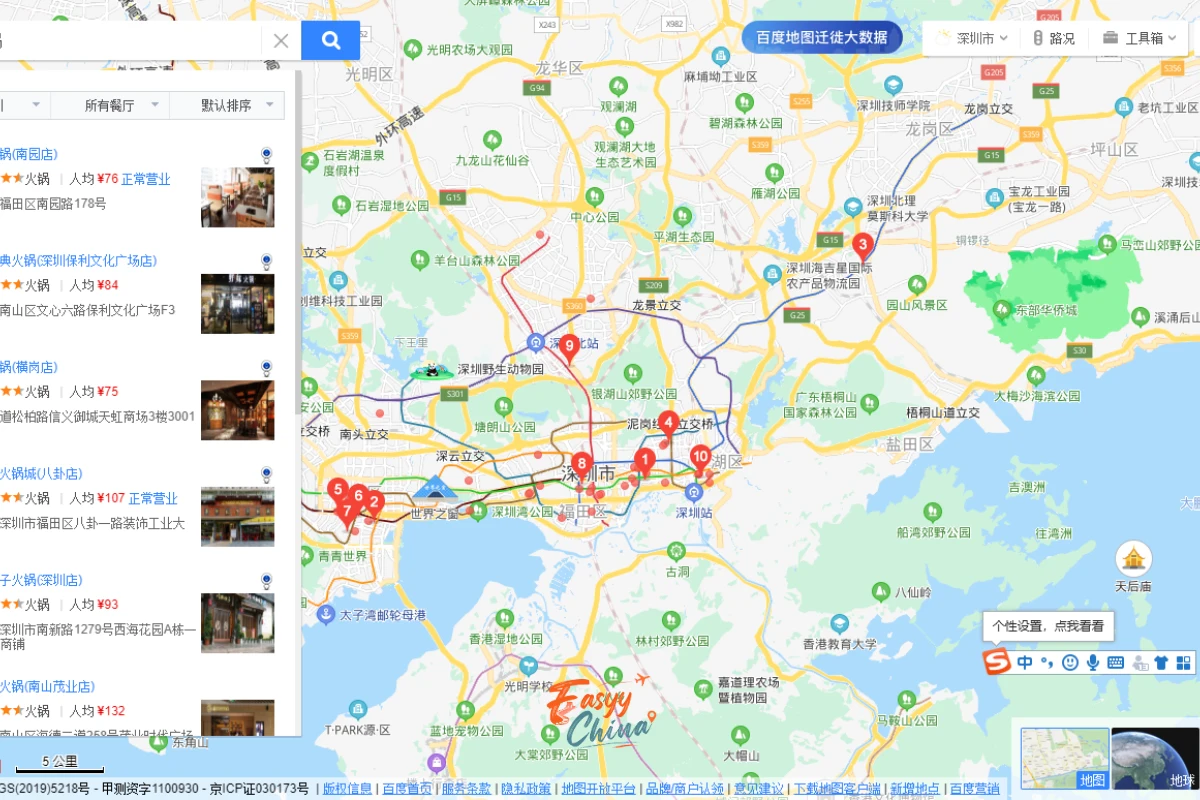
Task: Click 正常营业 status on 南园店 row
Action: pos(146,179)
